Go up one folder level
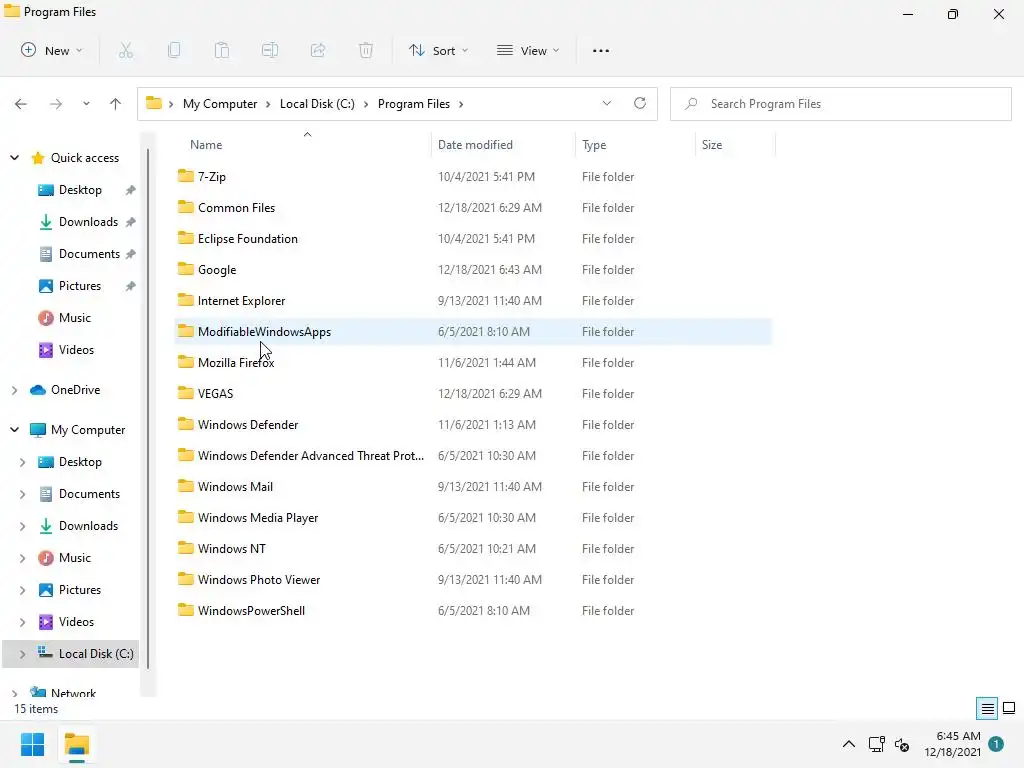The width and height of the screenshot is (1024, 768). 116,104
